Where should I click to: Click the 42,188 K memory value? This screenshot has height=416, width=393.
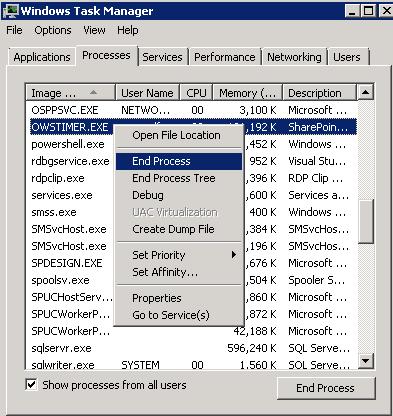point(255,331)
